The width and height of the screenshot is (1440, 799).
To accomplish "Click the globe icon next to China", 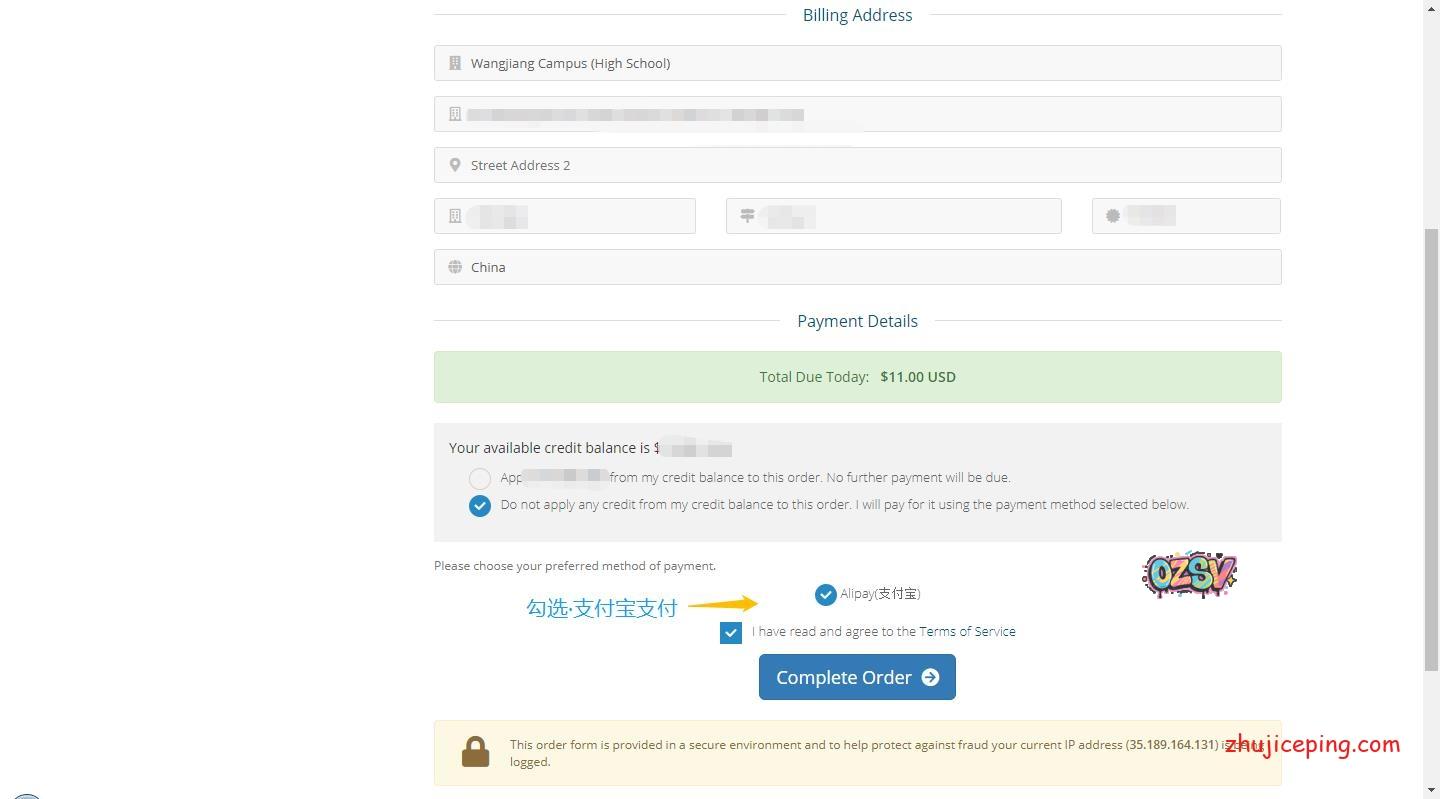I will click(455, 267).
